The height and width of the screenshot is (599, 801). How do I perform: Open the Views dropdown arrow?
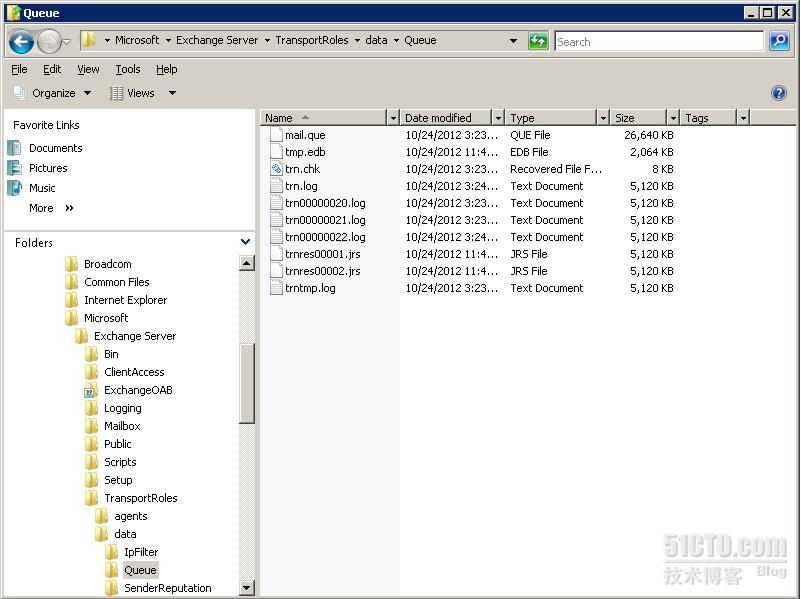[x=172, y=93]
